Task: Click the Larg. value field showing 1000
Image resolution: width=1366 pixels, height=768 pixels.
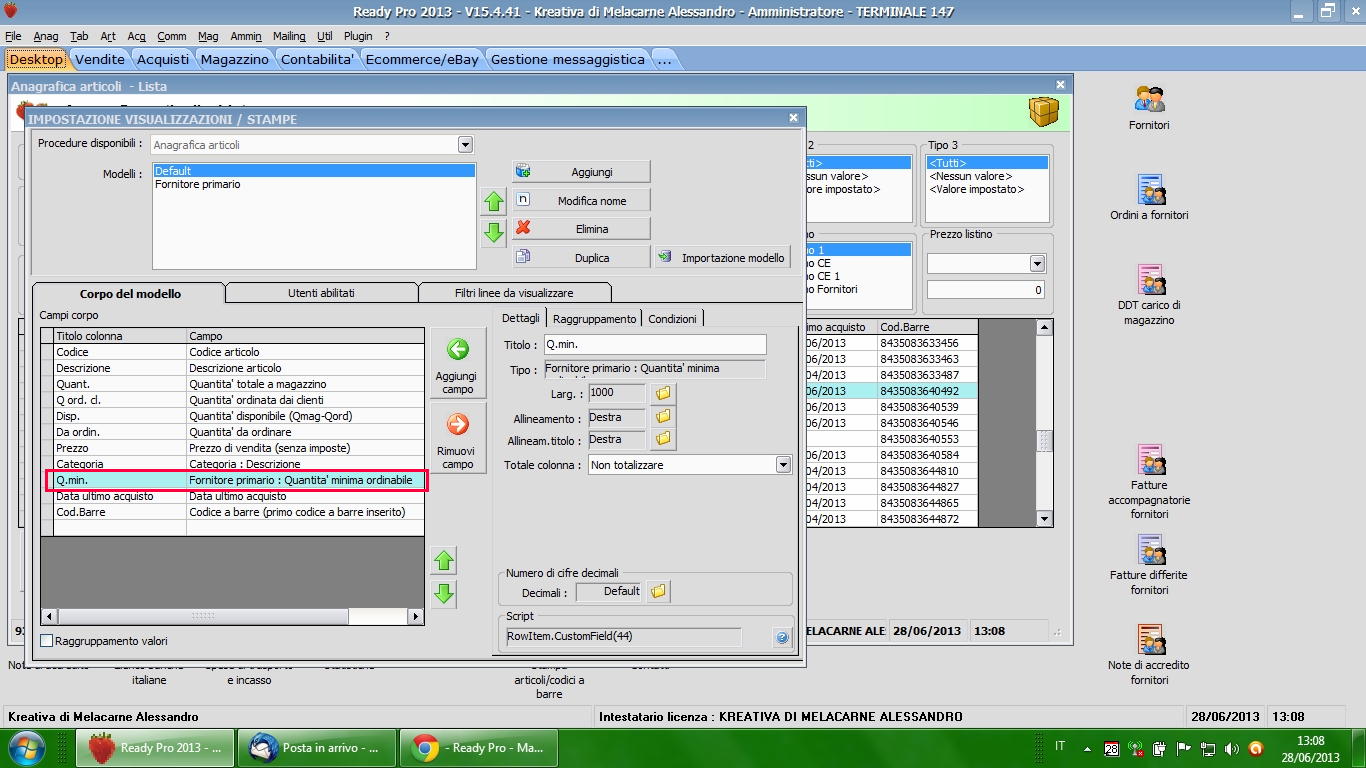Action: pyautogui.click(x=617, y=393)
